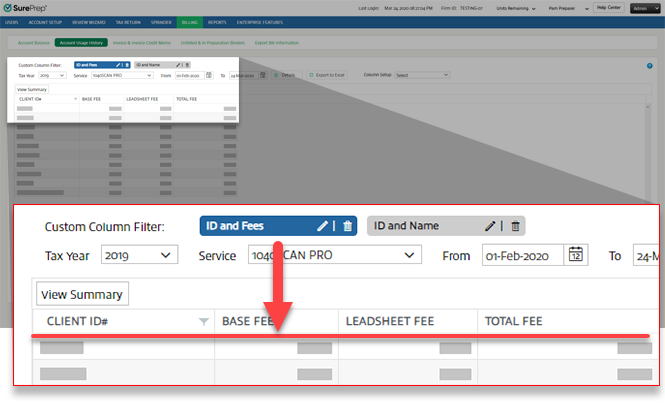Viewport: 665px width, 407px height.
Task: Click View Summary button in small view
Action: pos(32,89)
